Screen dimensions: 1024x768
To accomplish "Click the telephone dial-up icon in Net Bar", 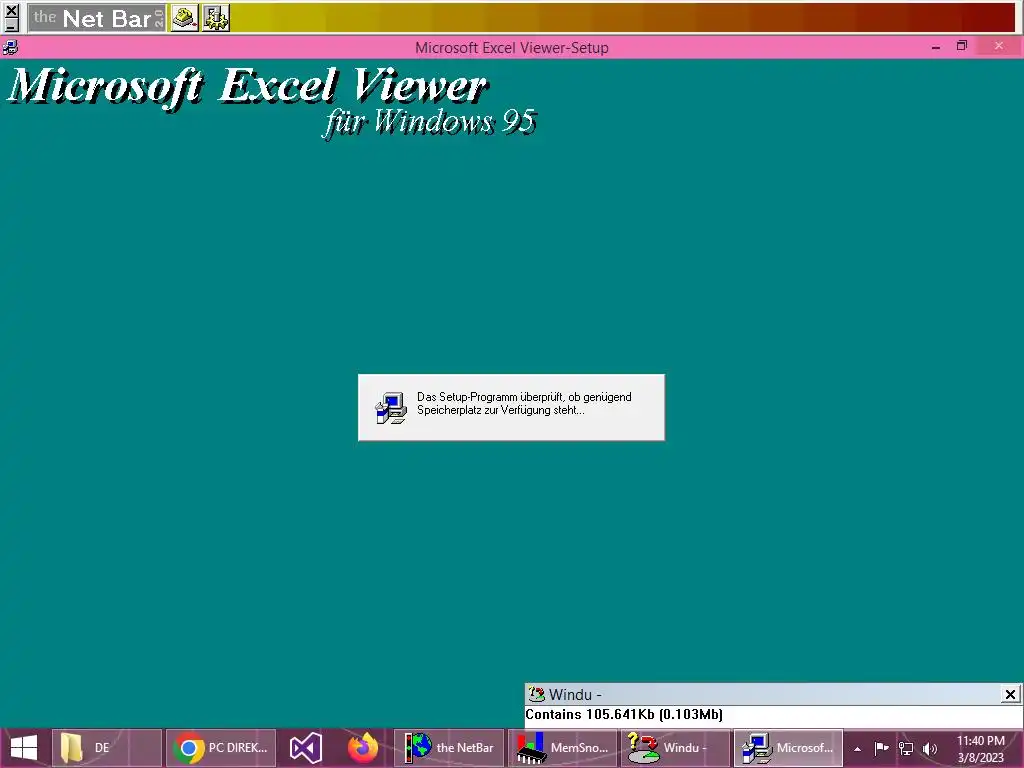I will tap(185, 18).
